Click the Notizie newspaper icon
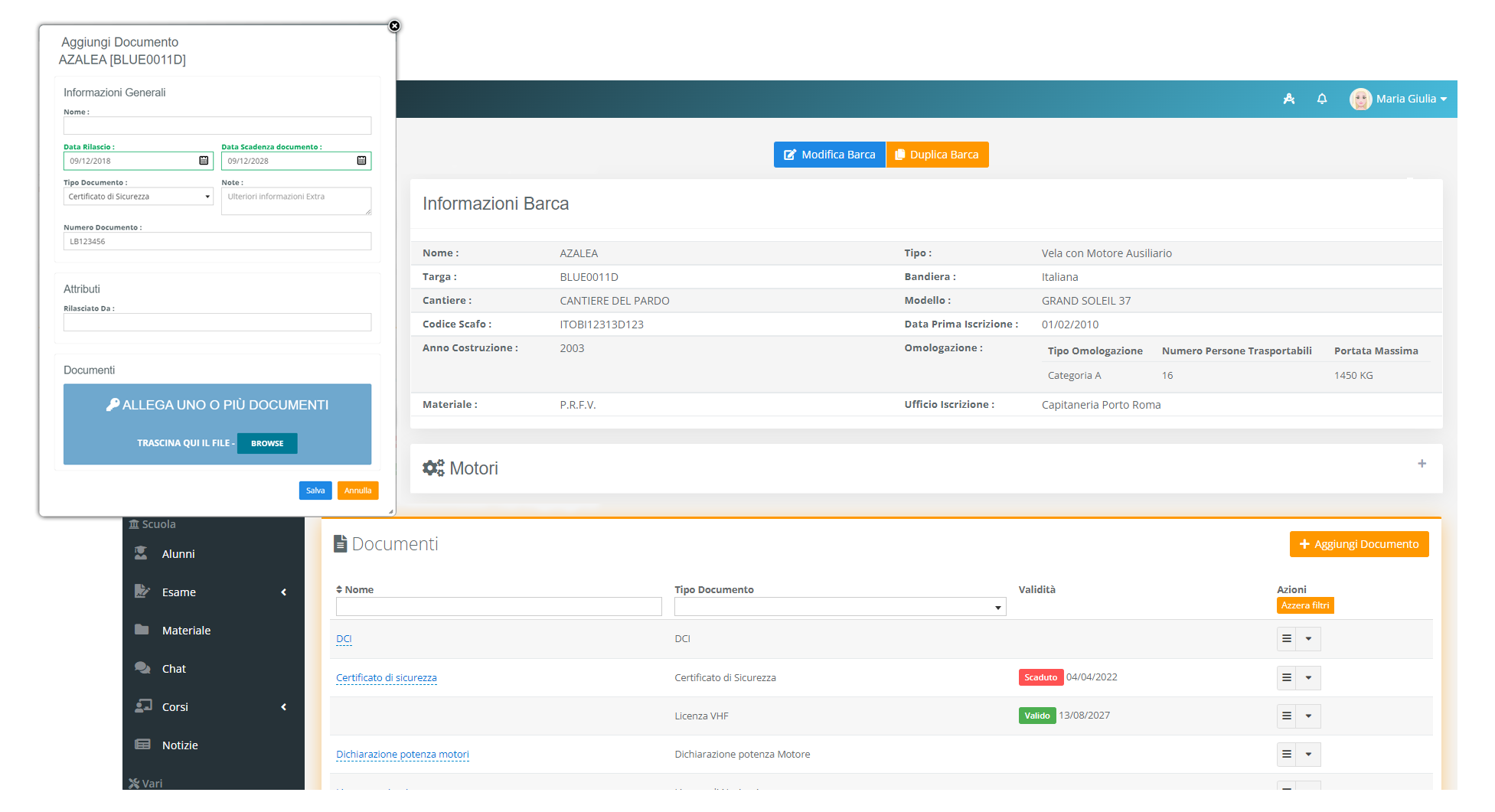Viewport: 1495px width, 812px height. [x=142, y=745]
